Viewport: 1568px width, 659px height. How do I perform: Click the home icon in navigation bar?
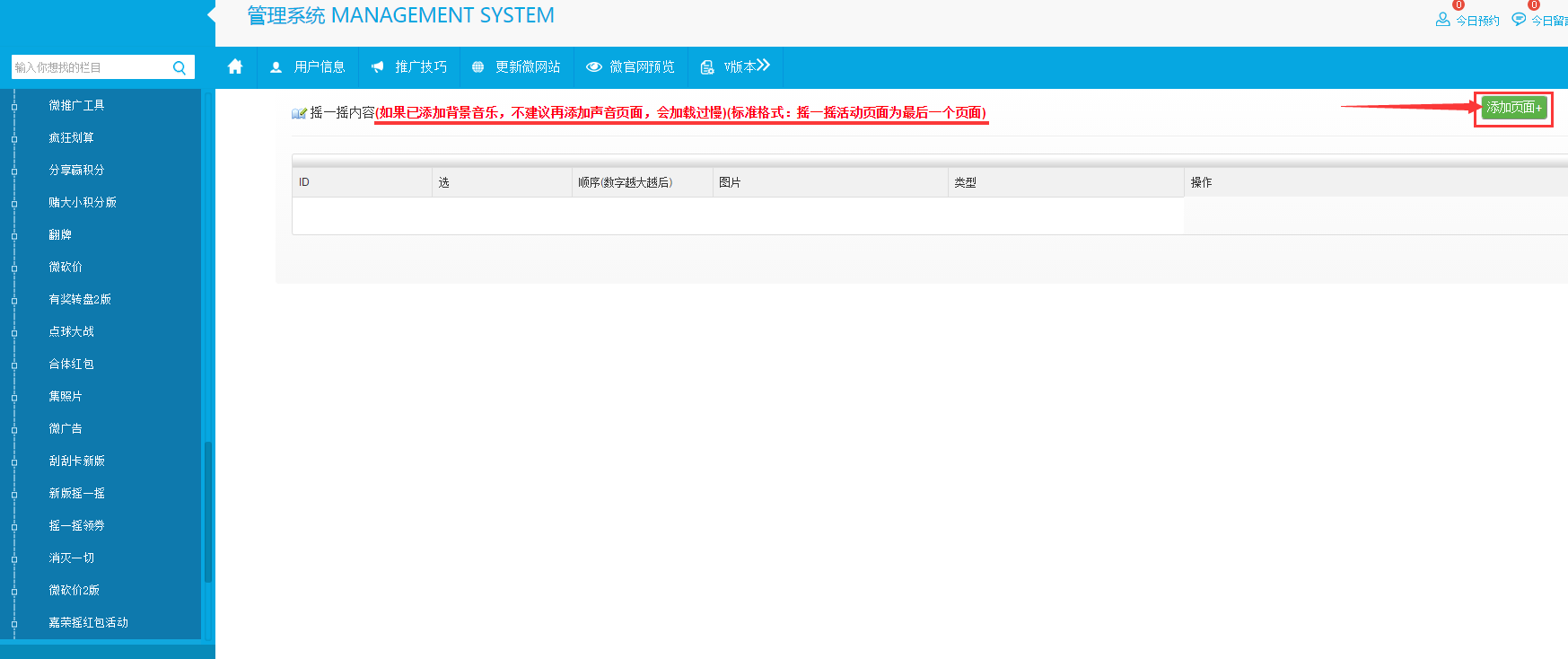pos(235,66)
